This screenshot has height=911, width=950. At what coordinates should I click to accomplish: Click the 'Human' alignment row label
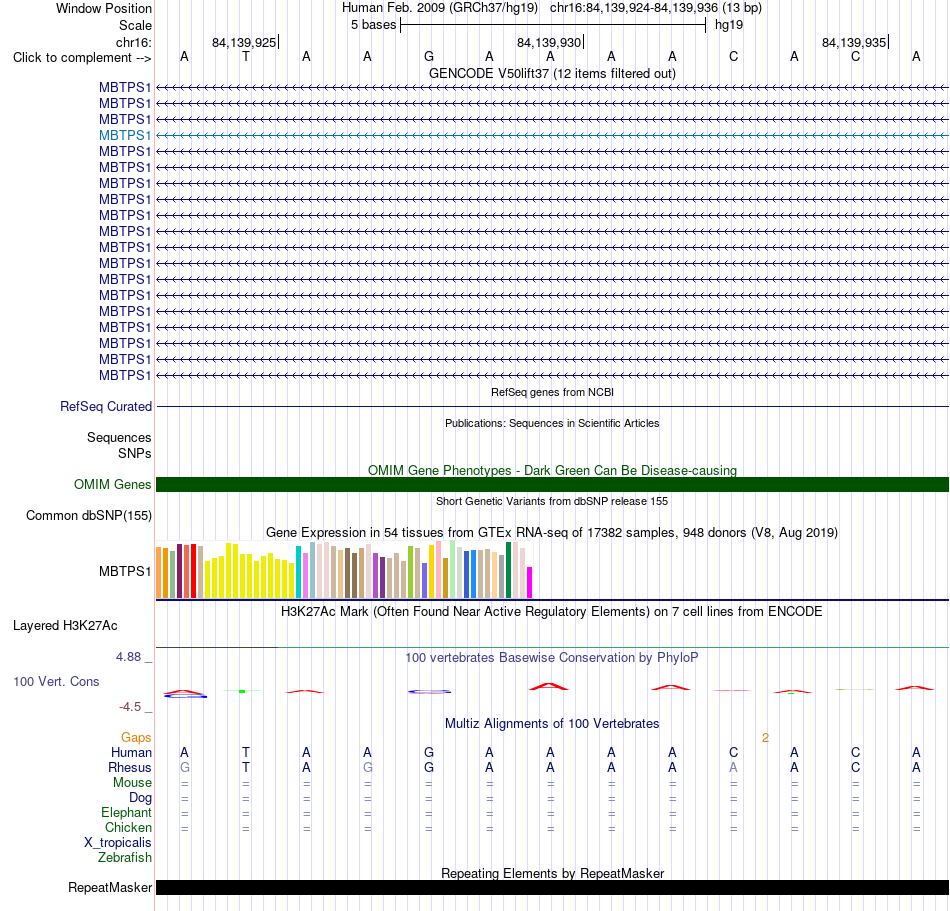(x=131, y=752)
